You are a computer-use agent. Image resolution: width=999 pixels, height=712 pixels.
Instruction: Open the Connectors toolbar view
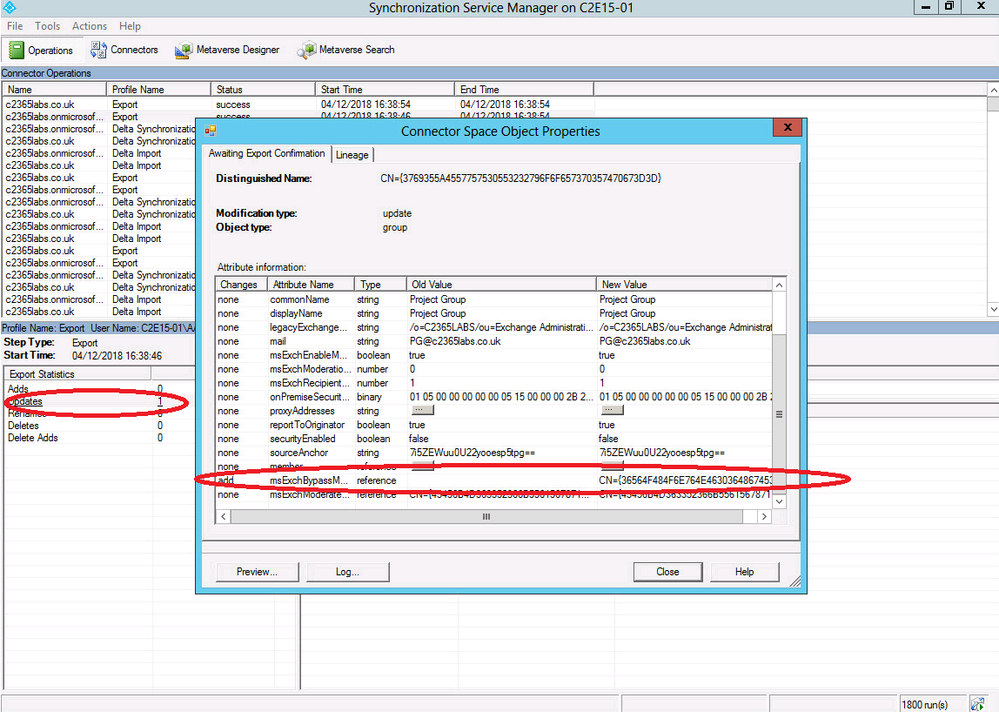pyautogui.click(x=125, y=50)
